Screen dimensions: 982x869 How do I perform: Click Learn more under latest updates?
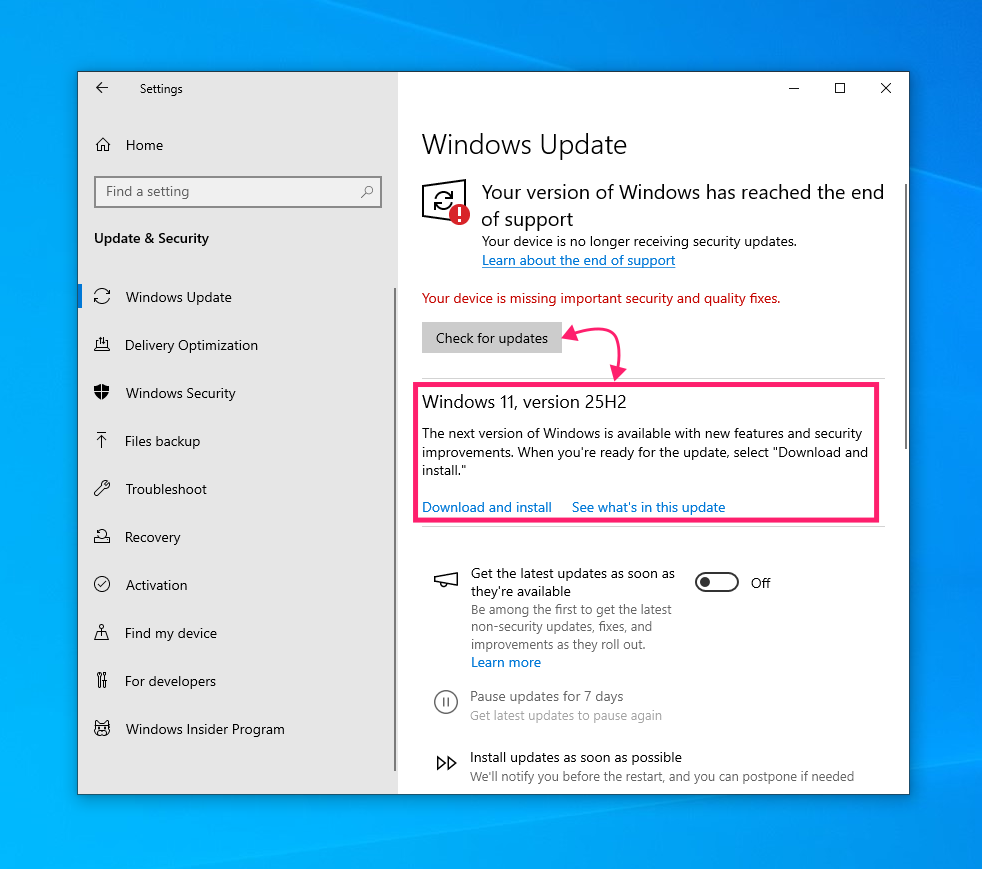click(505, 662)
